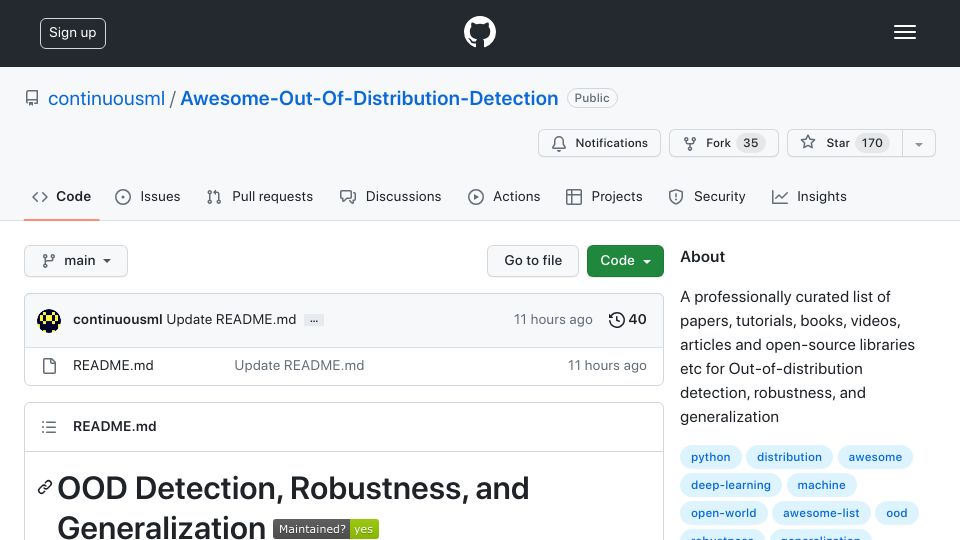Click Notifications button
Screen dimensions: 960x540
pyautogui.click(x=599, y=143)
